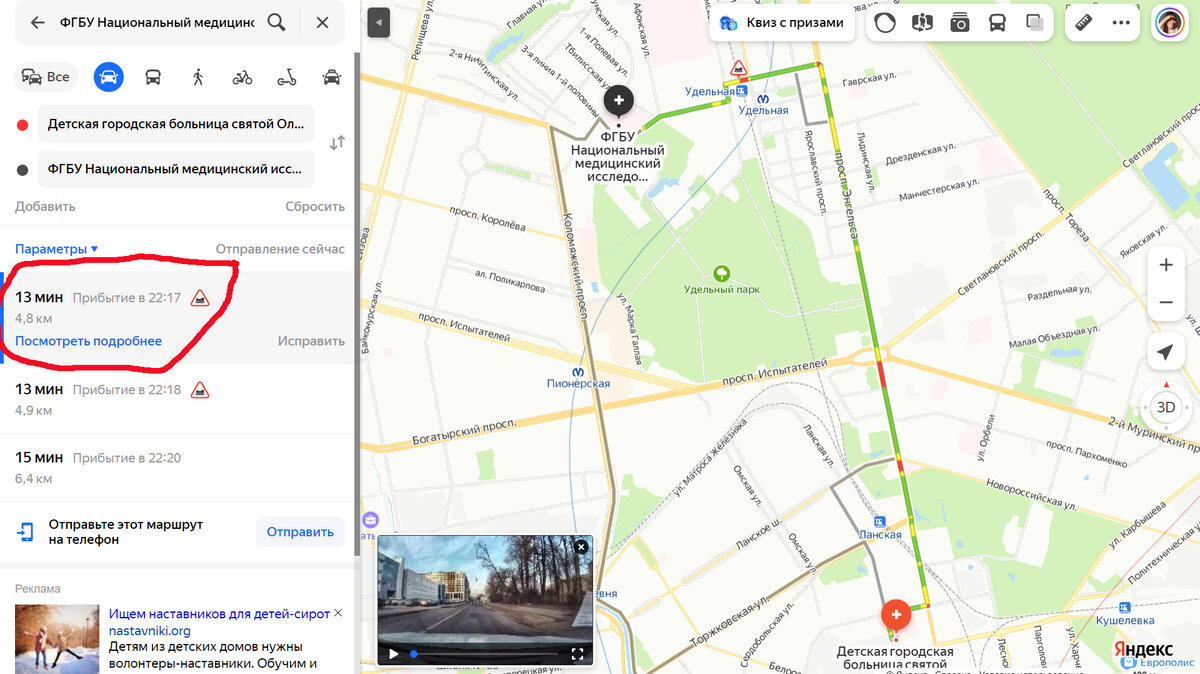This screenshot has width=1200, height=674.
Task: Click the red hospital start marker on map
Action: (895, 614)
